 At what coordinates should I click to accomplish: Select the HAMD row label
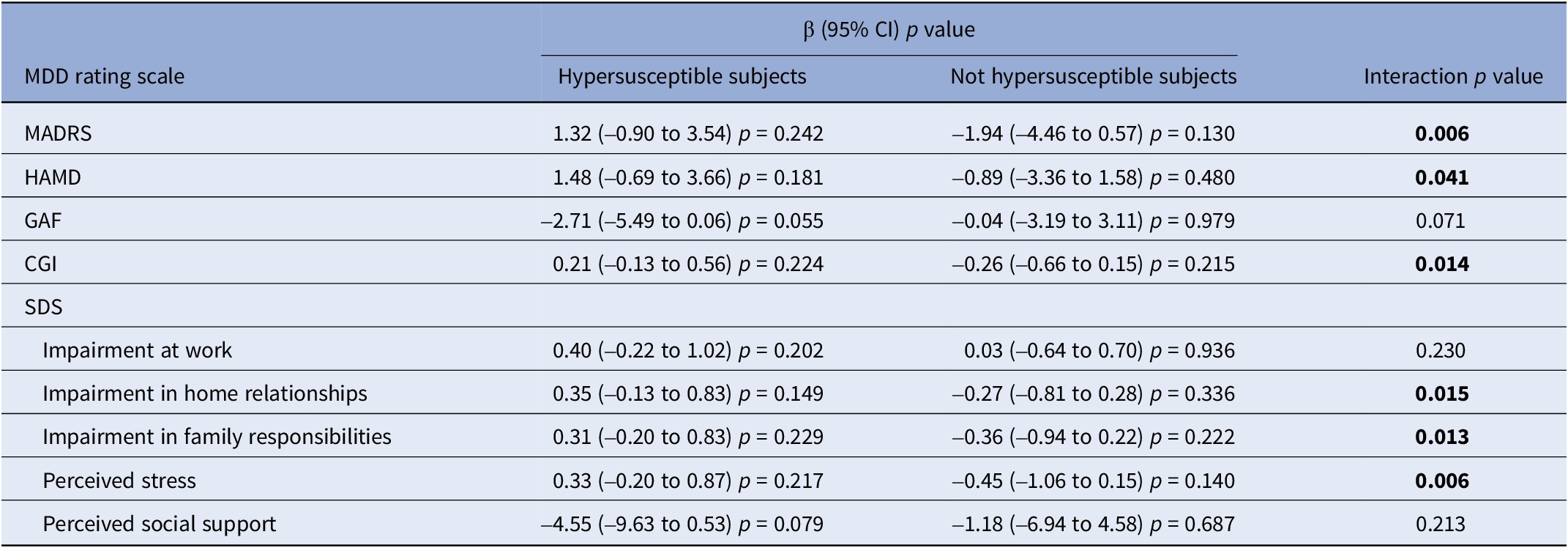pos(53,177)
